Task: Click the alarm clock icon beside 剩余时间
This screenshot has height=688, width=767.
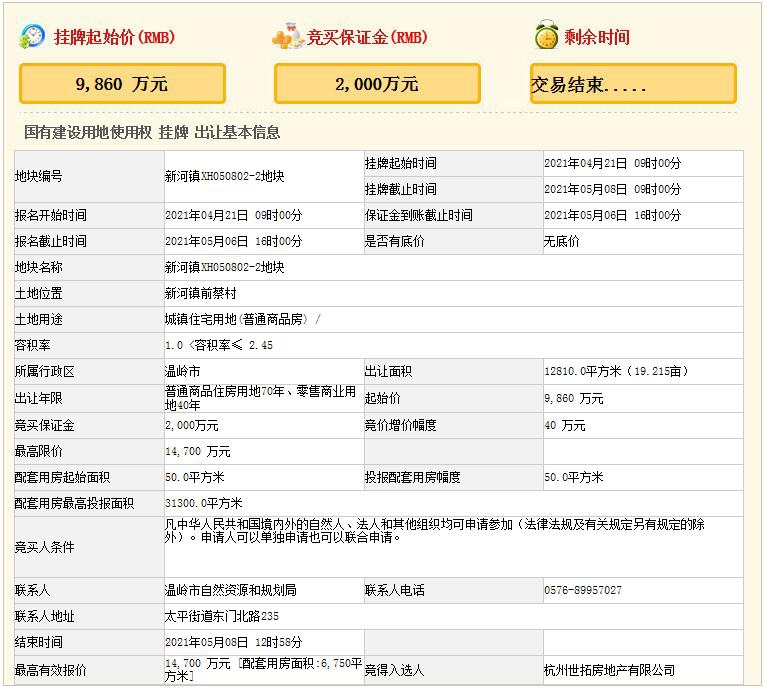Action: pos(546,35)
